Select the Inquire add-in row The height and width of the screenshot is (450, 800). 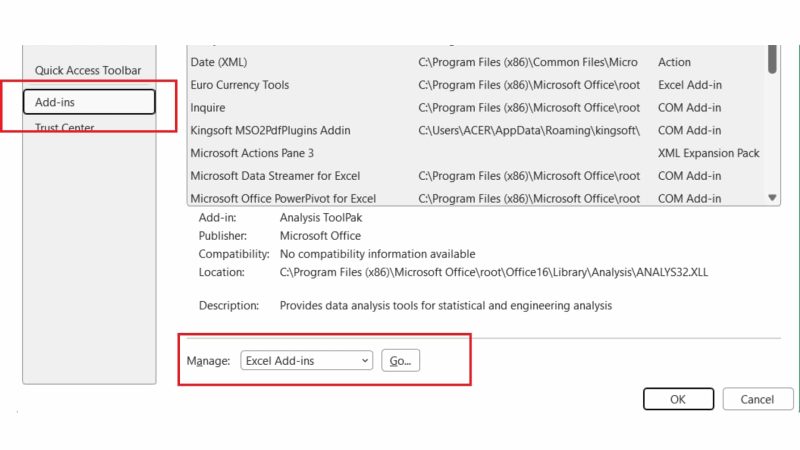[x=478, y=108]
